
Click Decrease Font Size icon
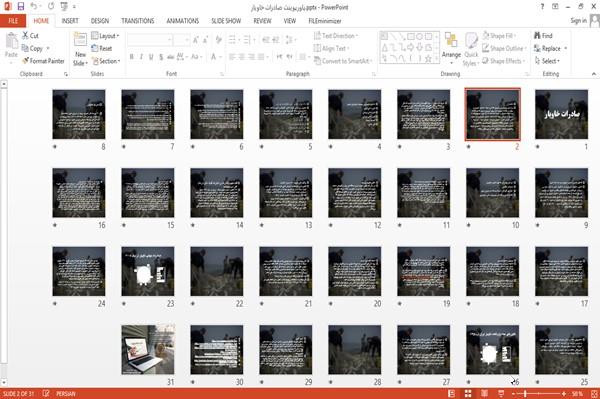tap(206, 39)
